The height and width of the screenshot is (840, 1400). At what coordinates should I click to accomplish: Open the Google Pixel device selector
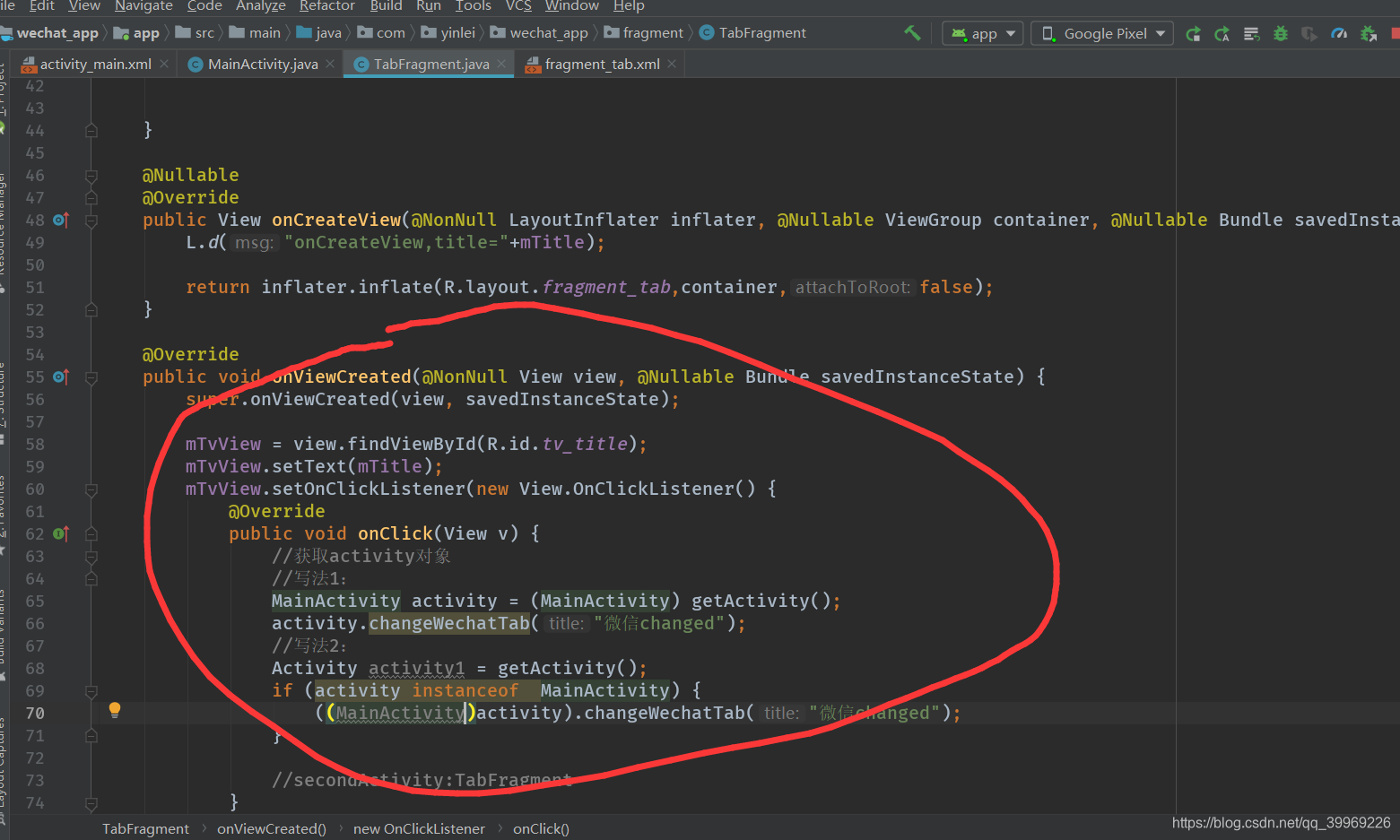1101,33
